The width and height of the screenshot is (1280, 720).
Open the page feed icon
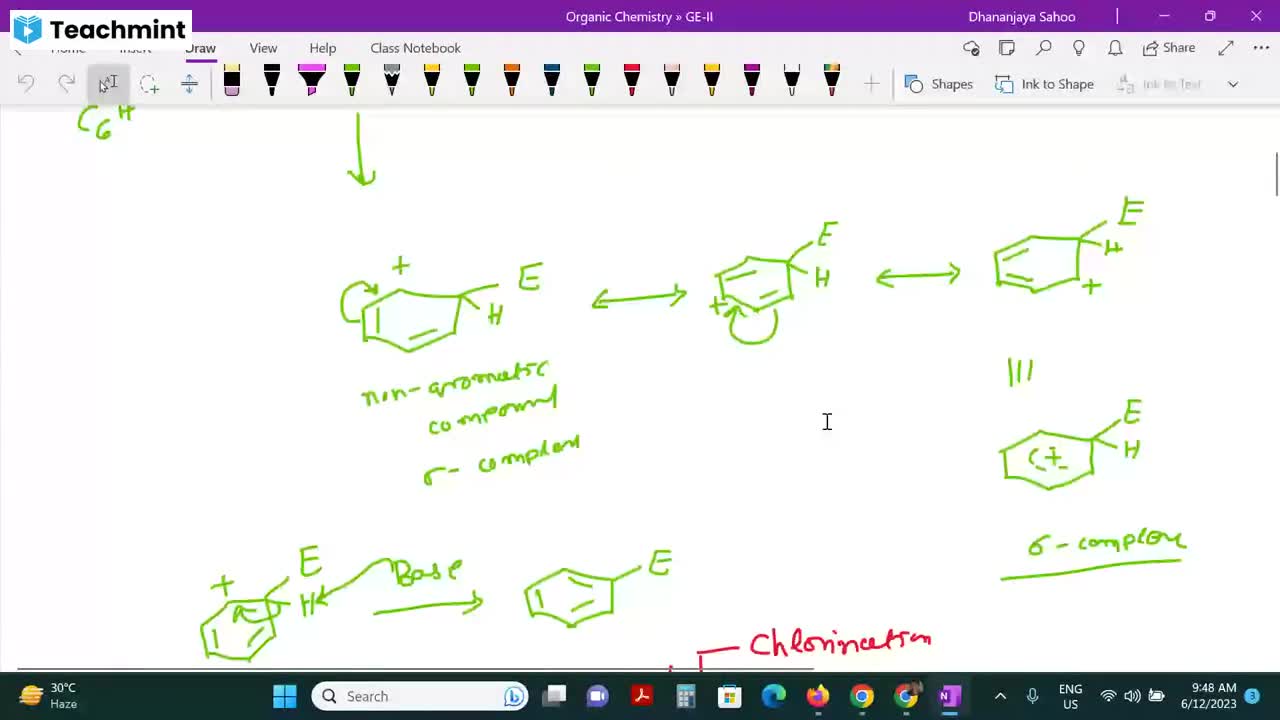click(x=1007, y=48)
